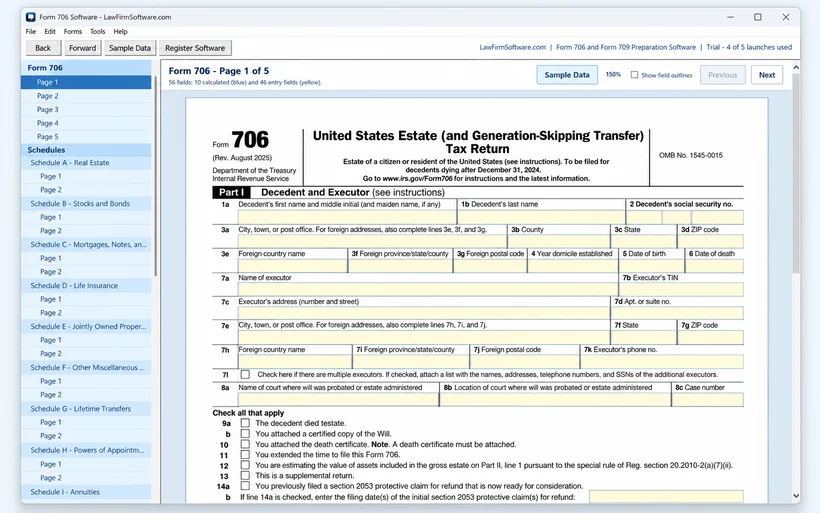
Task: Click the Date of birth field
Action: [652, 266]
